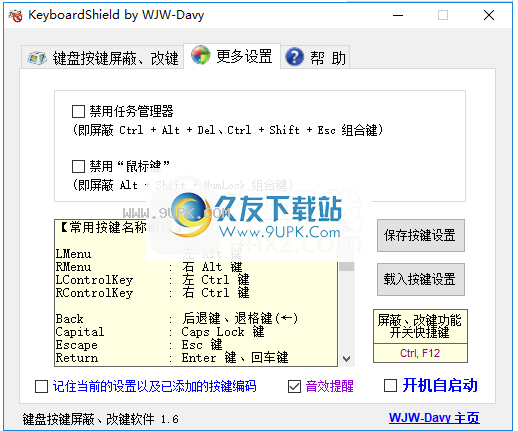
Task: Open the 帮助 tab
Action: click(315, 57)
